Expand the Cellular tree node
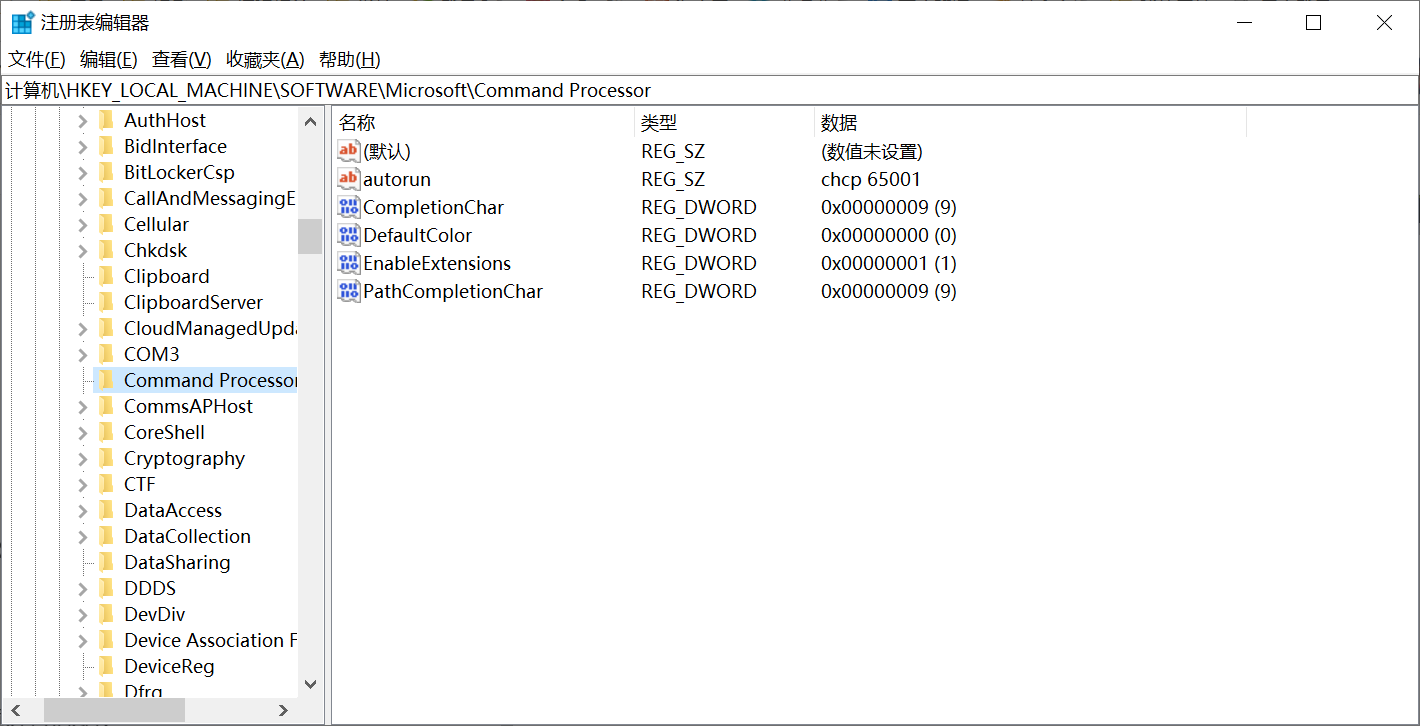This screenshot has height=726, width=1420. 85,224
